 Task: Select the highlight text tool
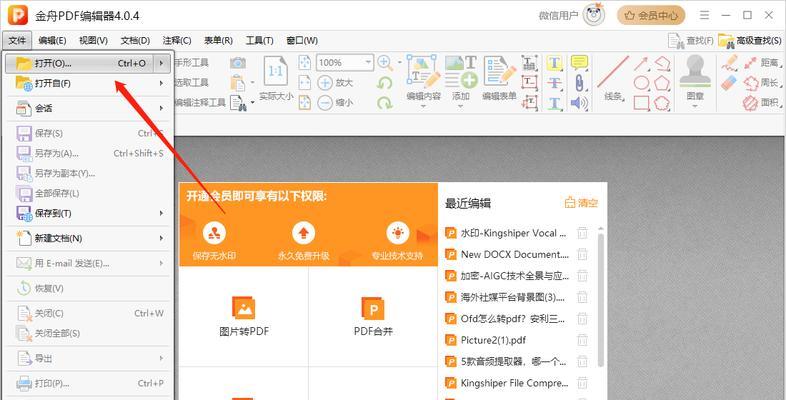(x=554, y=63)
